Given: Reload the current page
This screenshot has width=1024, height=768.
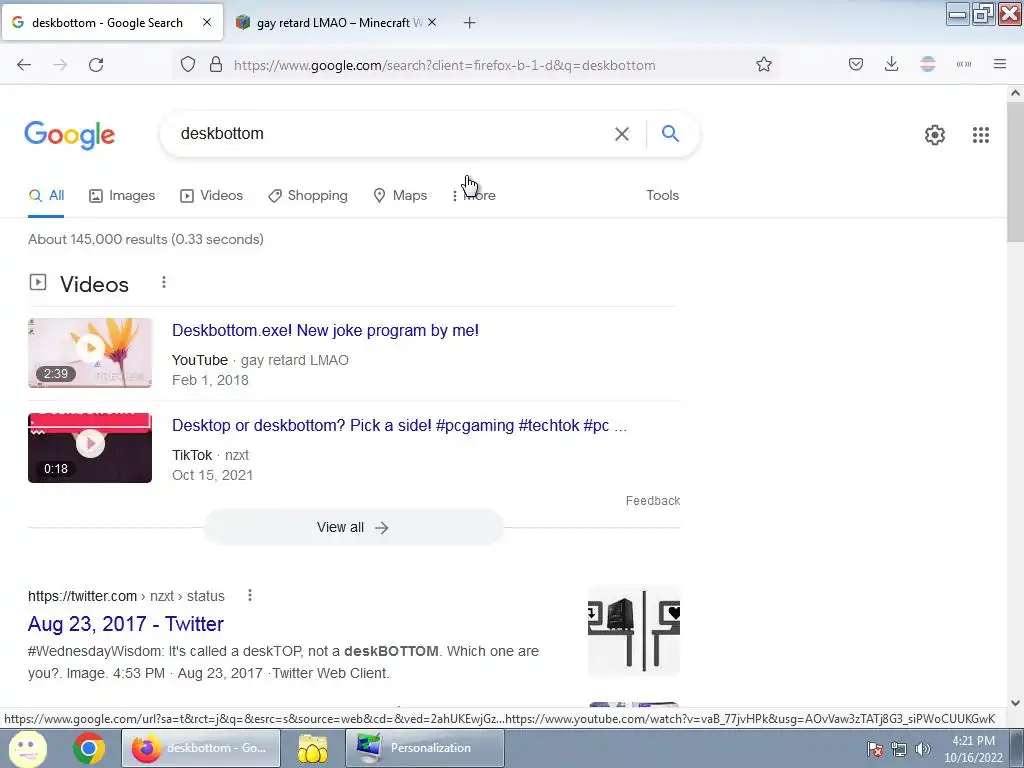Looking at the screenshot, I should [x=96, y=65].
